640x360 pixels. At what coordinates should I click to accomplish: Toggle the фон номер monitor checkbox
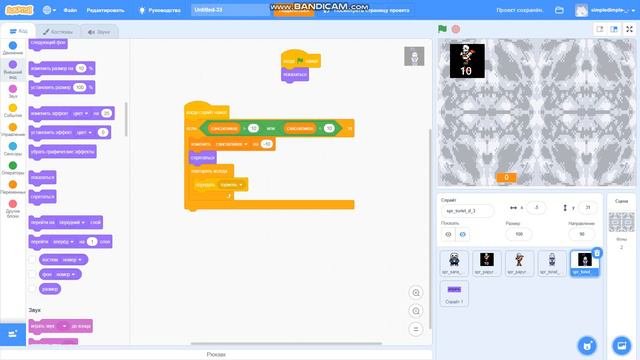coord(32,274)
